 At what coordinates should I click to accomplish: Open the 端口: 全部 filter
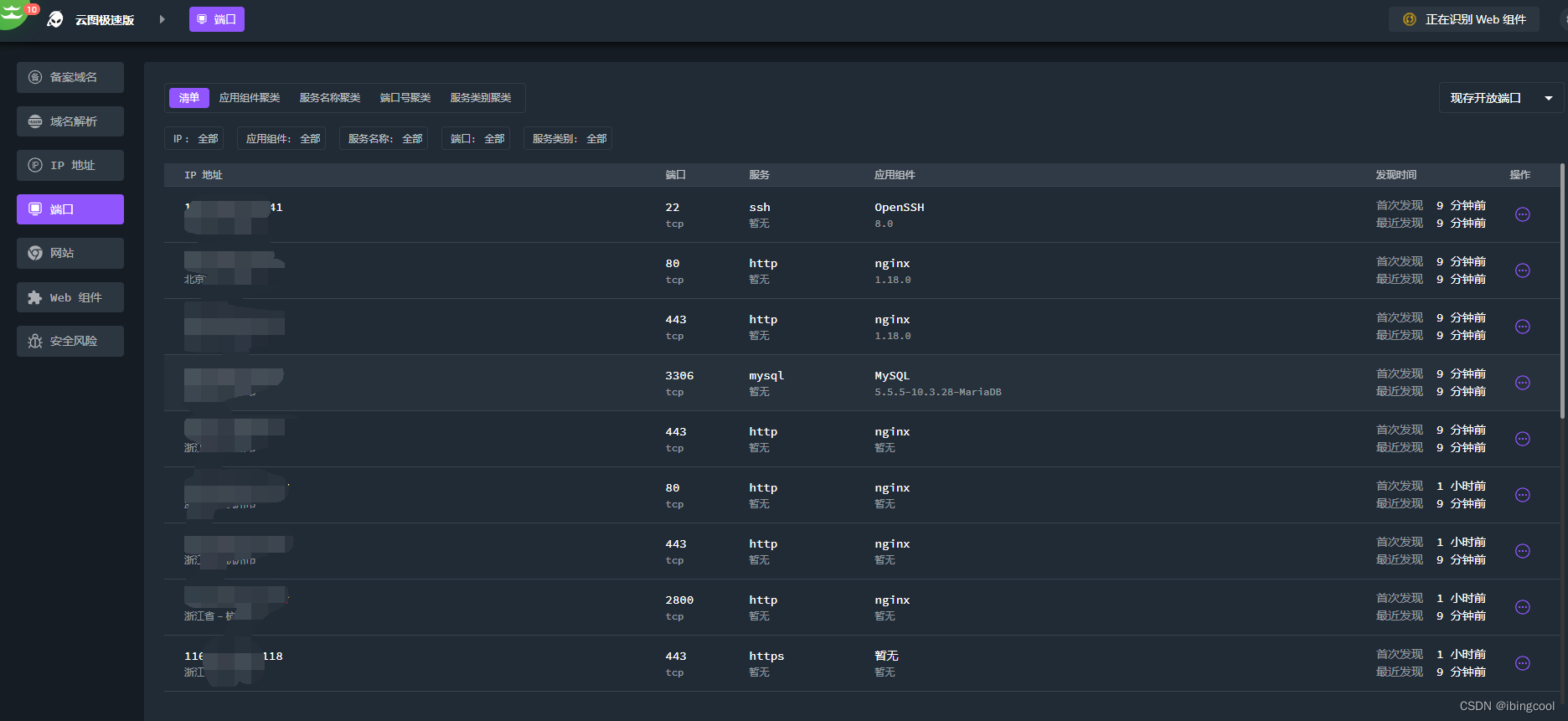click(477, 138)
